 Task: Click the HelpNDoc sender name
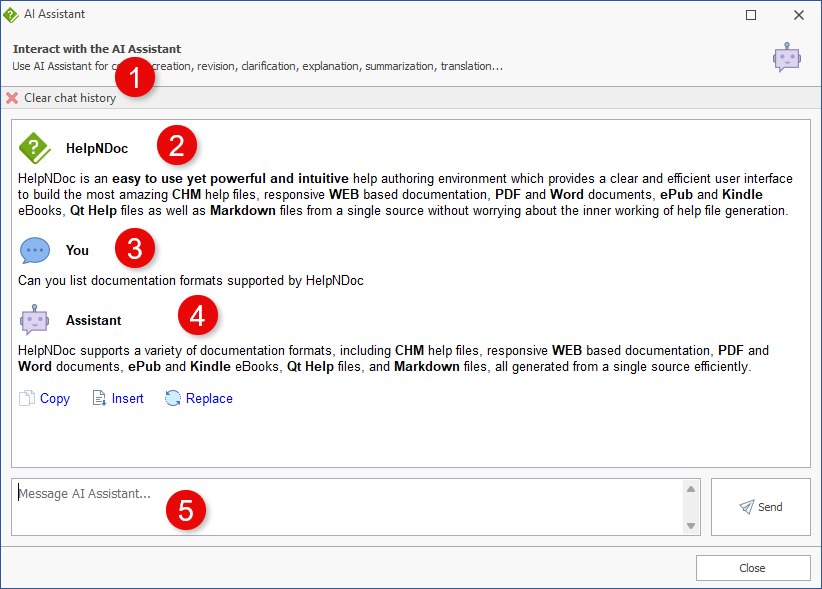point(97,148)
